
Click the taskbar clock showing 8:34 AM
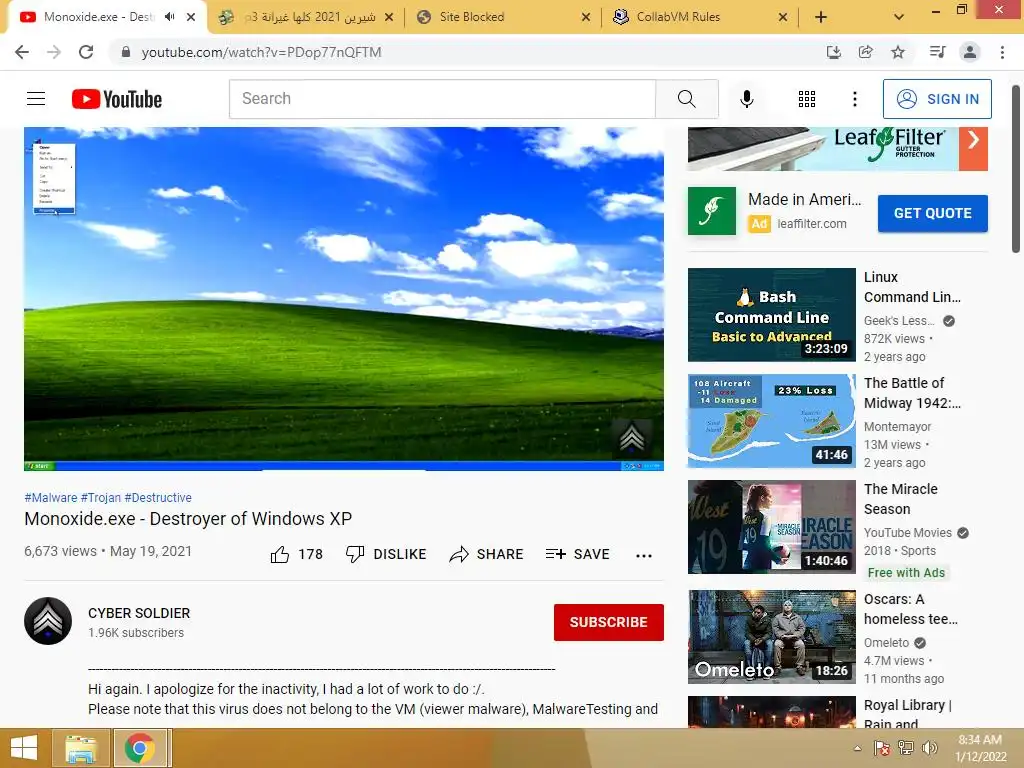coord(980,748)
